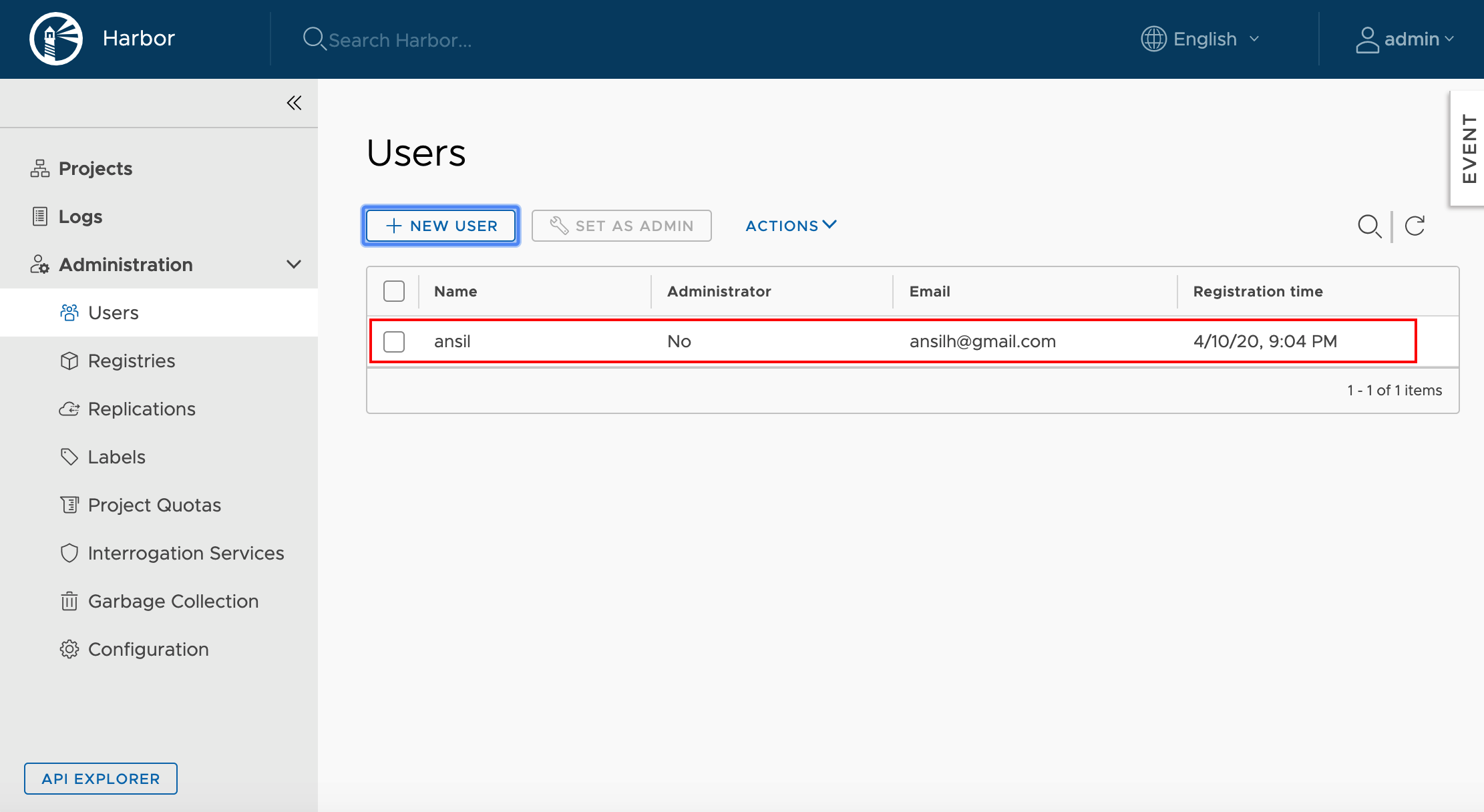Viewport: 1484px width, 812px height.
Task: Focus the Search Harbor input field
Action: coord(401,40)
